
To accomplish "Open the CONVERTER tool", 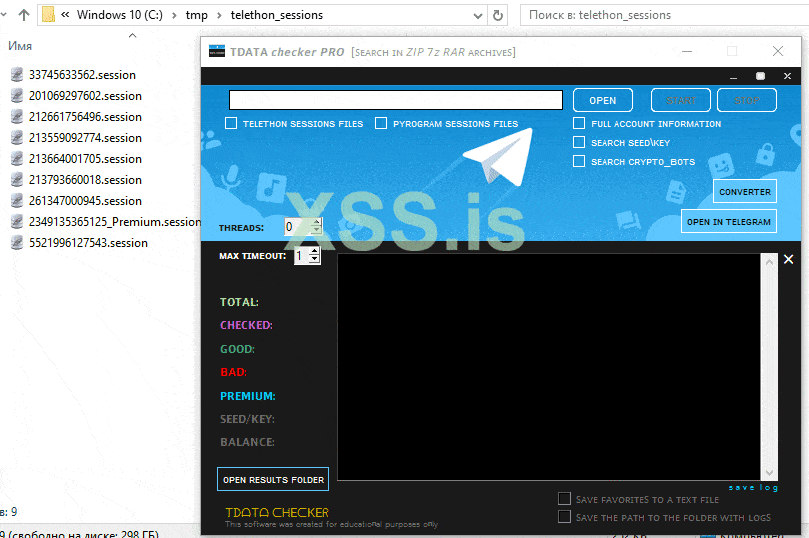I will 745,191.
